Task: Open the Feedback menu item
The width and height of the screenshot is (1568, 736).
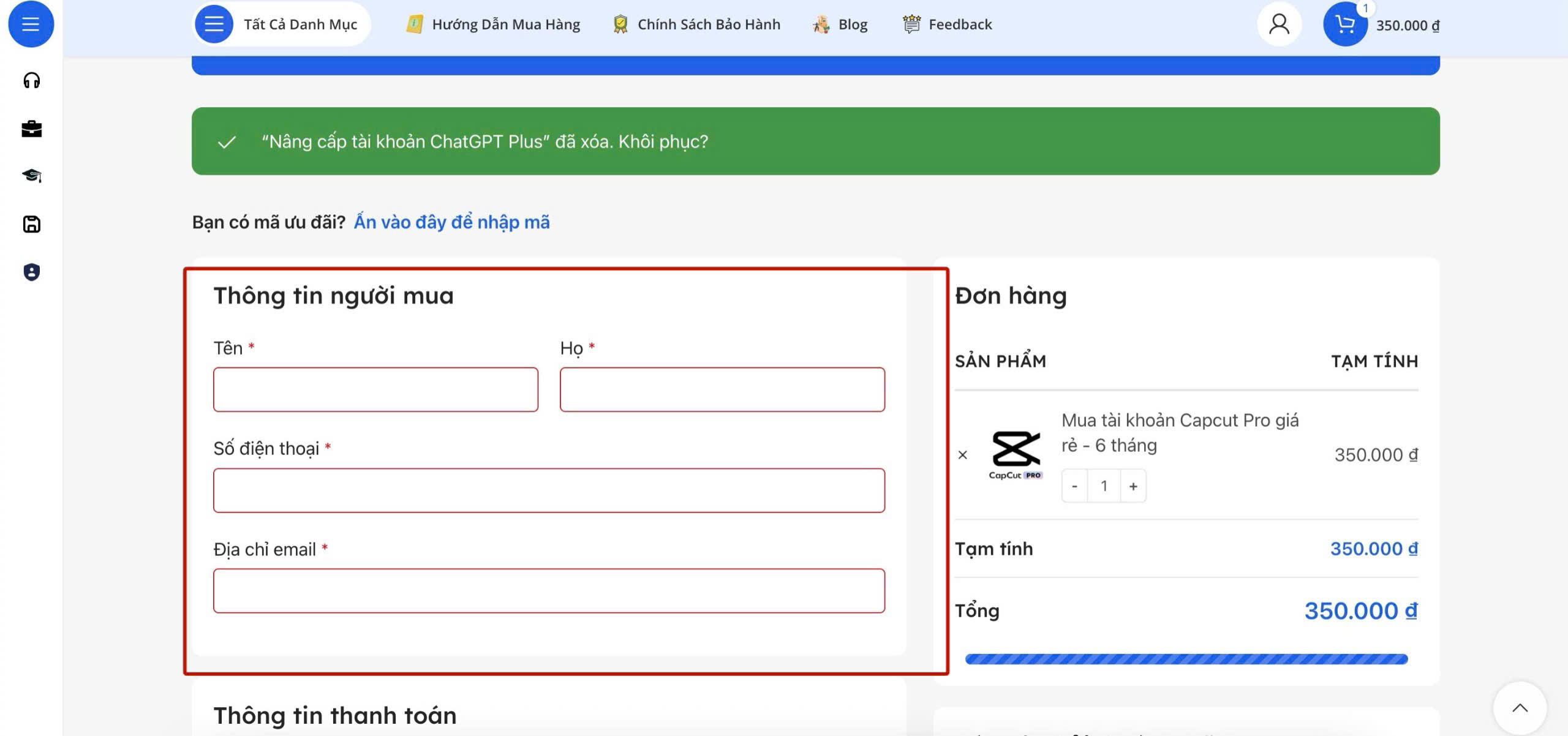Action: pos(947,24)
